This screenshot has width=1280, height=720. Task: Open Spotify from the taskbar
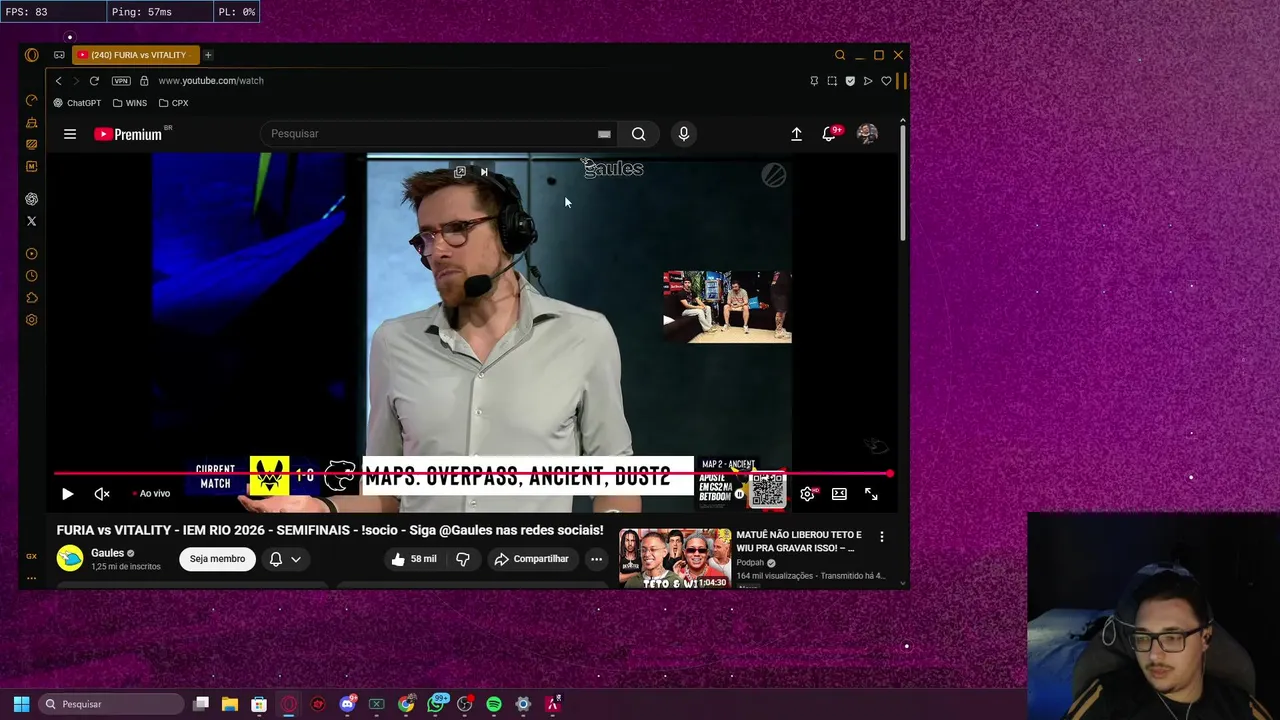coord(494,704)
